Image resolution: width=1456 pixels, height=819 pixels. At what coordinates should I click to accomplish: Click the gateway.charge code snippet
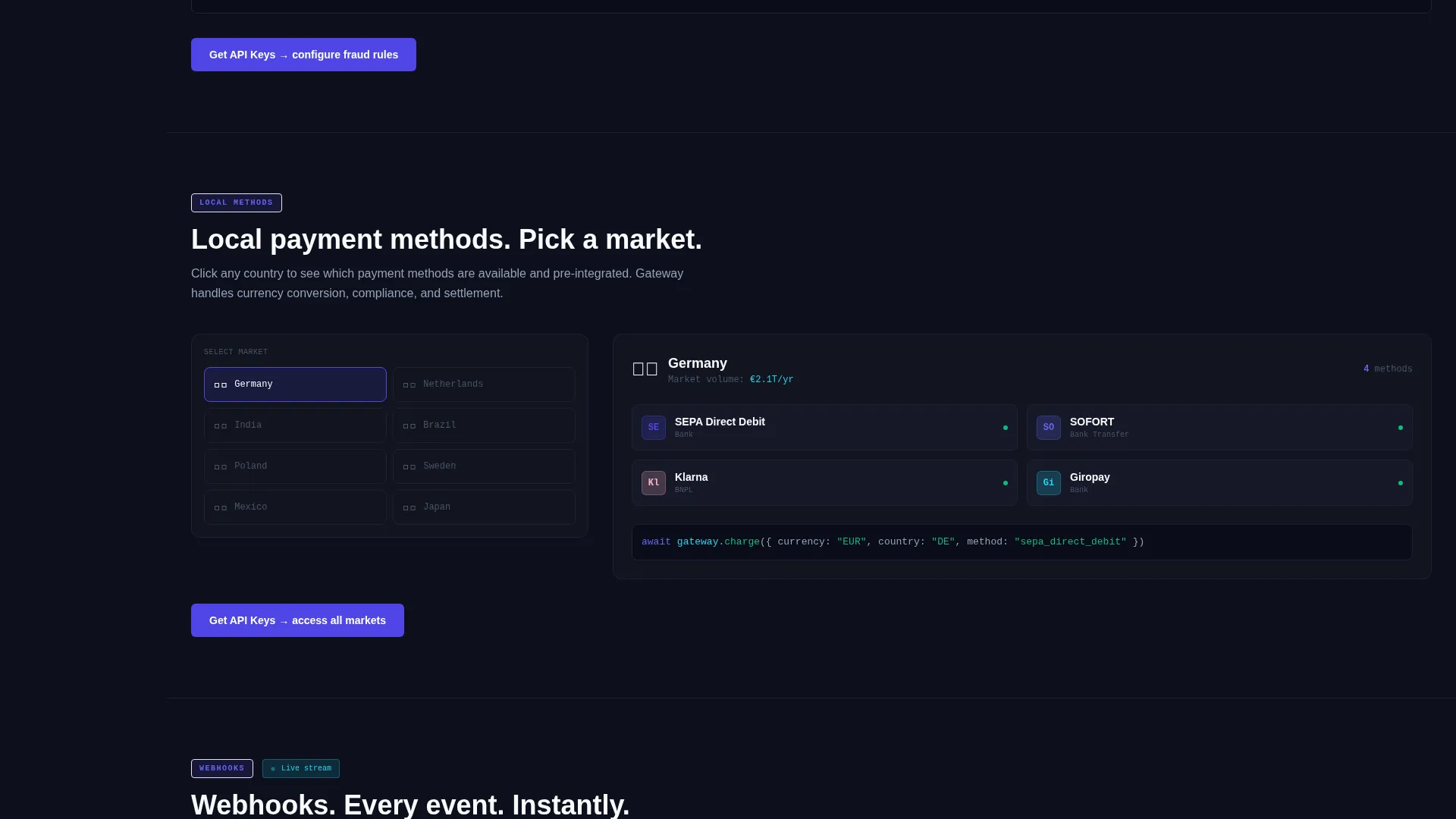click(x=1021, y=542)
